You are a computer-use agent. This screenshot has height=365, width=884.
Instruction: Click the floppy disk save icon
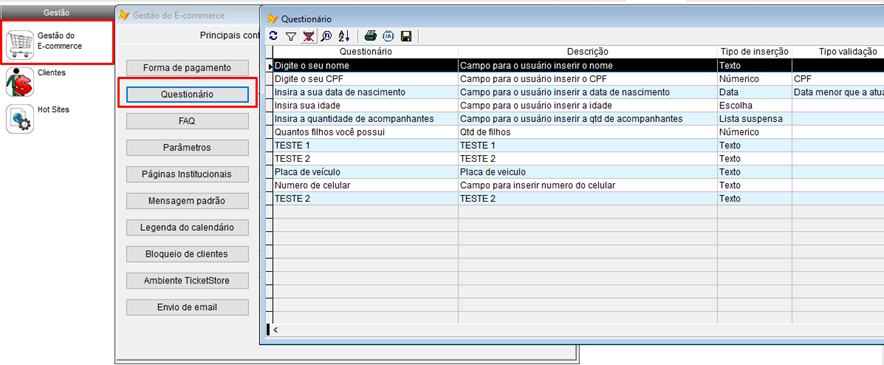point(406,36)
